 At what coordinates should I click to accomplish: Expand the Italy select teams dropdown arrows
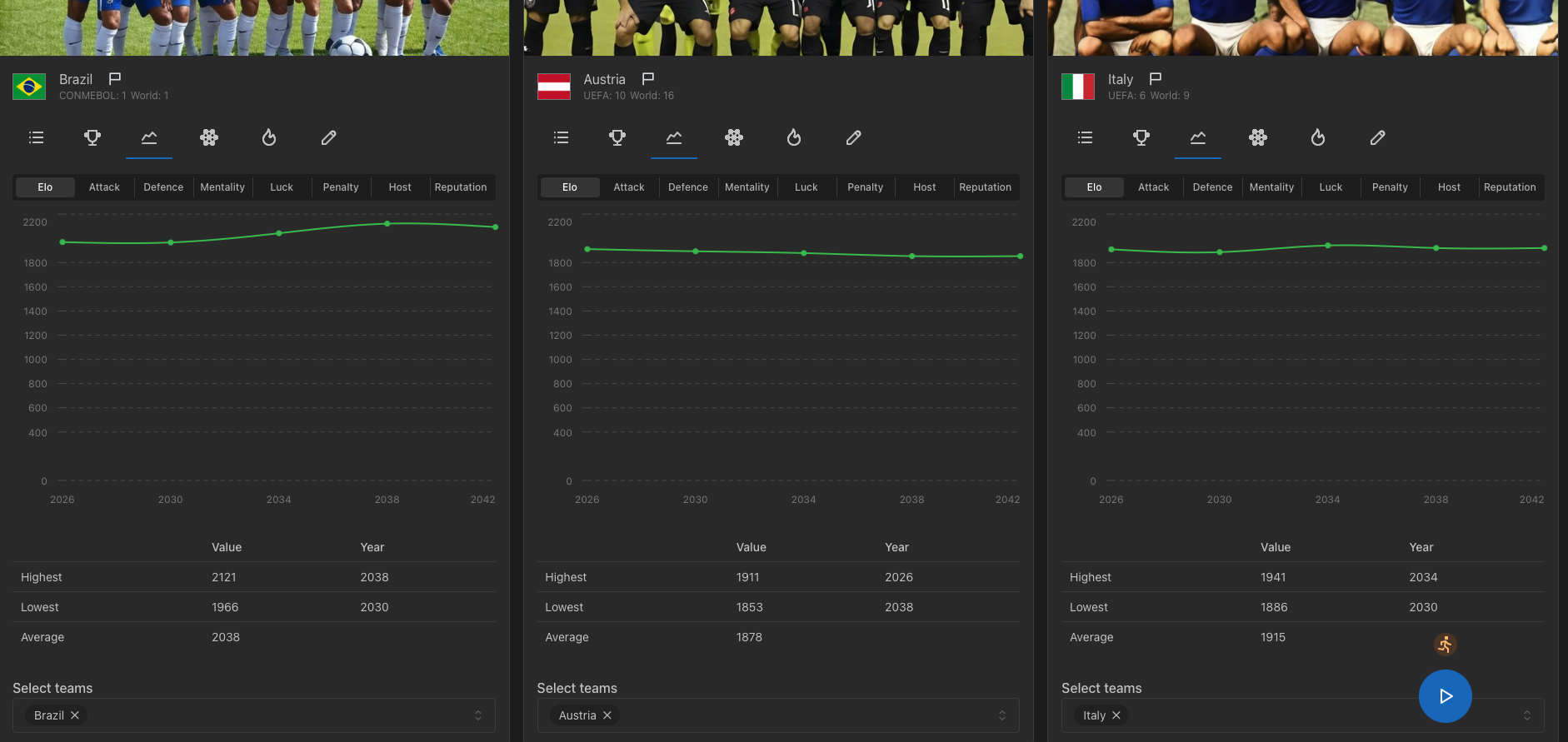pos(1527,715)
